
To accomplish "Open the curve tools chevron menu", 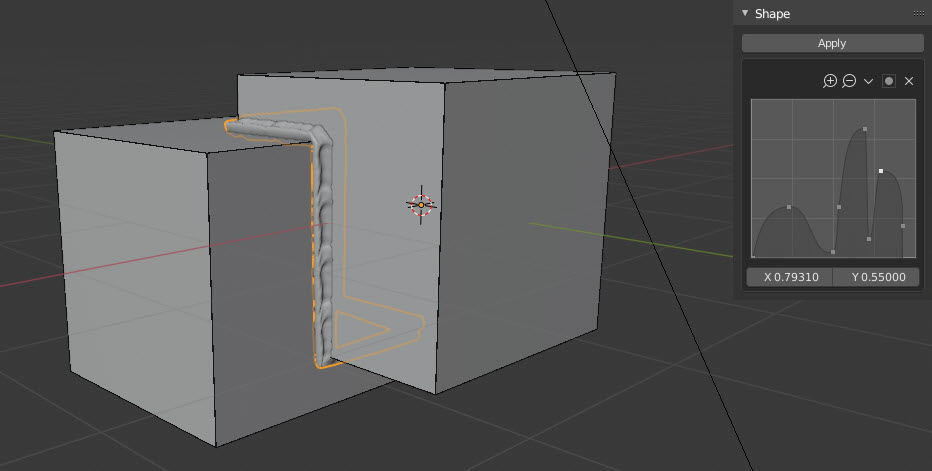I will pyautogui.click(x=868, y=81).
